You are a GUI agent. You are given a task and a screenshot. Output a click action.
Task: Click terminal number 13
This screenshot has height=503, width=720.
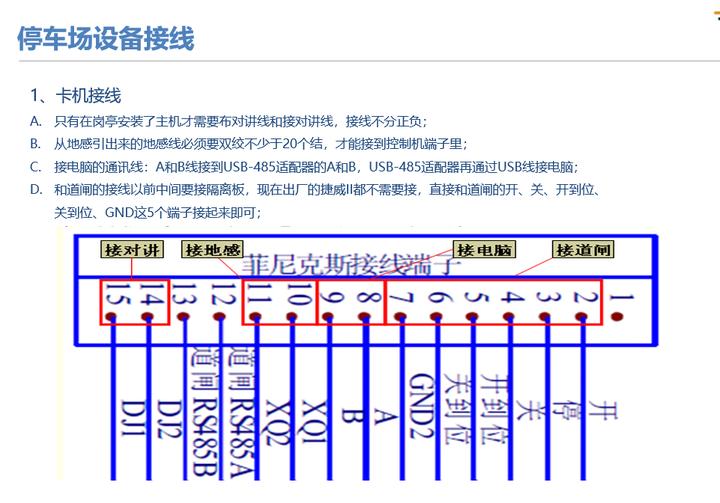click(x=185, y=294)
